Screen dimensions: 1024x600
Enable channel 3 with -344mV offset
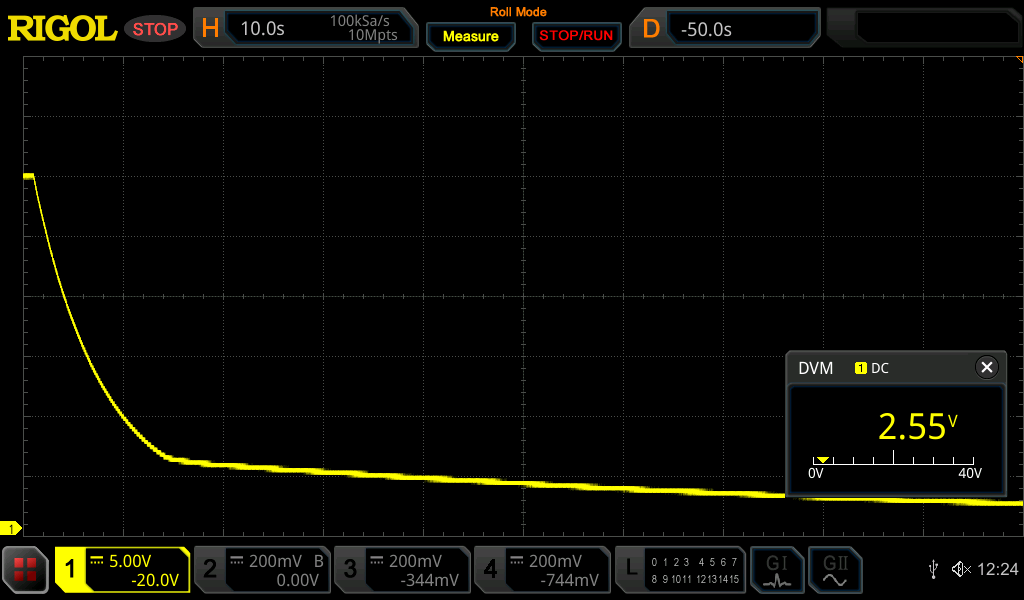(401, 570)
